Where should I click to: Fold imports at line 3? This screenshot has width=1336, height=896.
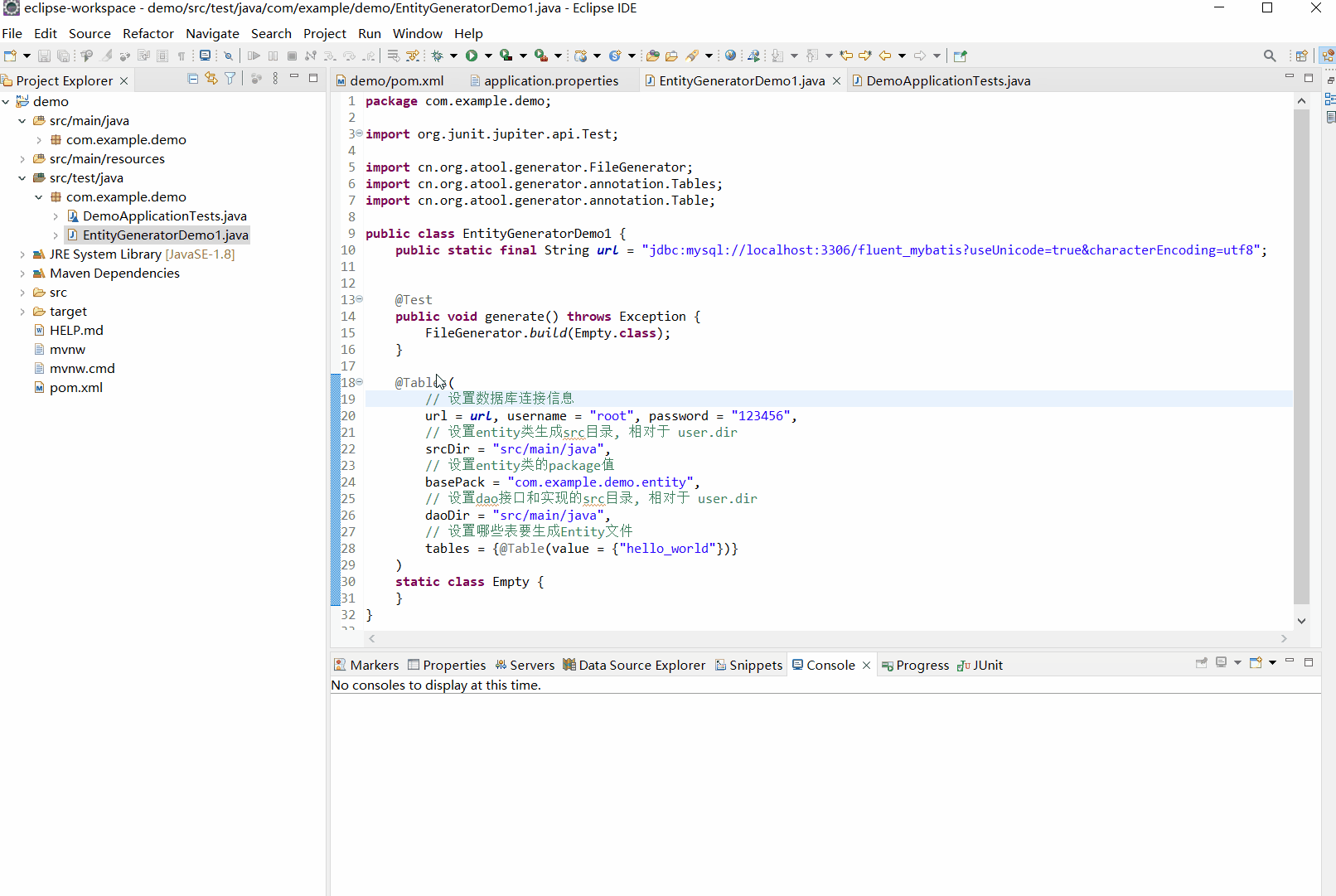click(359, 133)
